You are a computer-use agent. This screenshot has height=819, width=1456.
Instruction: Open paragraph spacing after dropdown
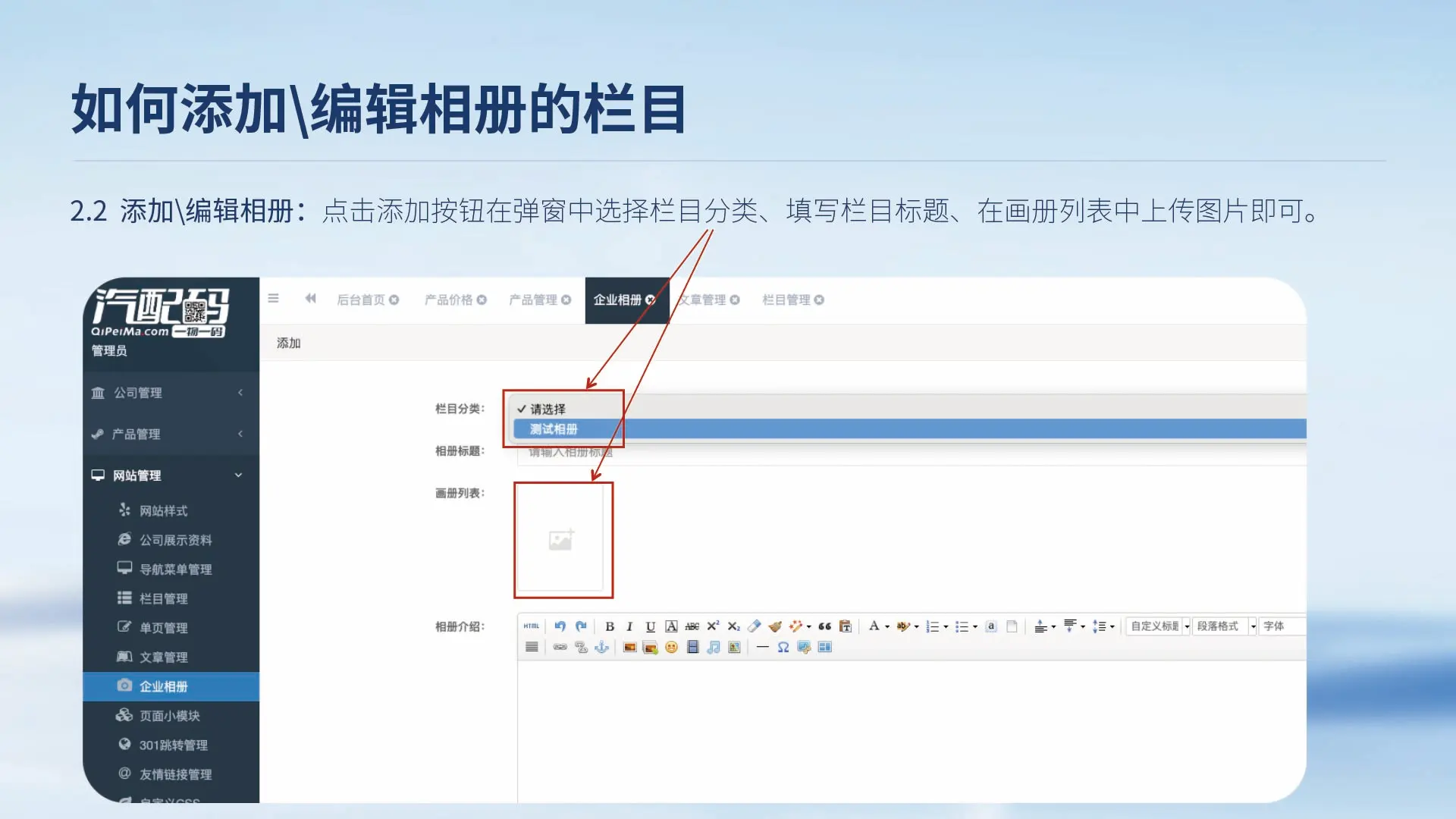click(x=1083, y=627)
